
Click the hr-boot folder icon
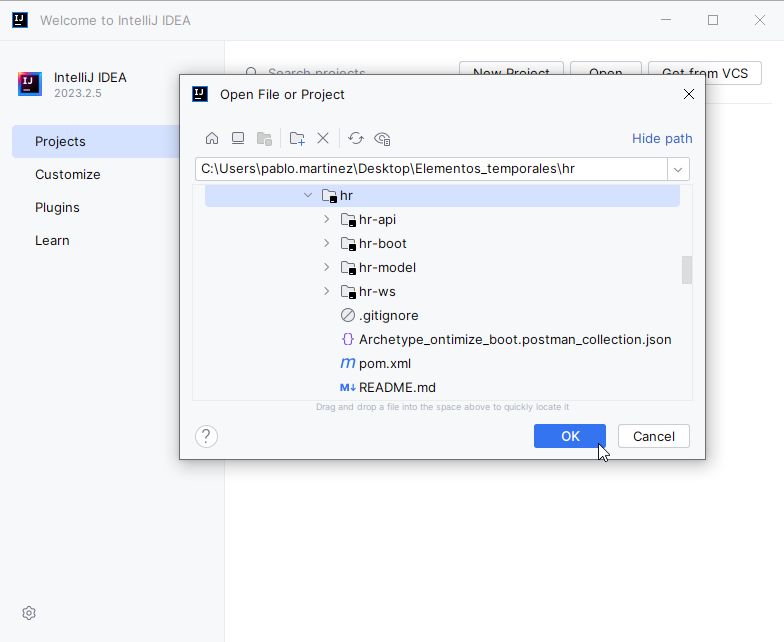tap(348, 244)
